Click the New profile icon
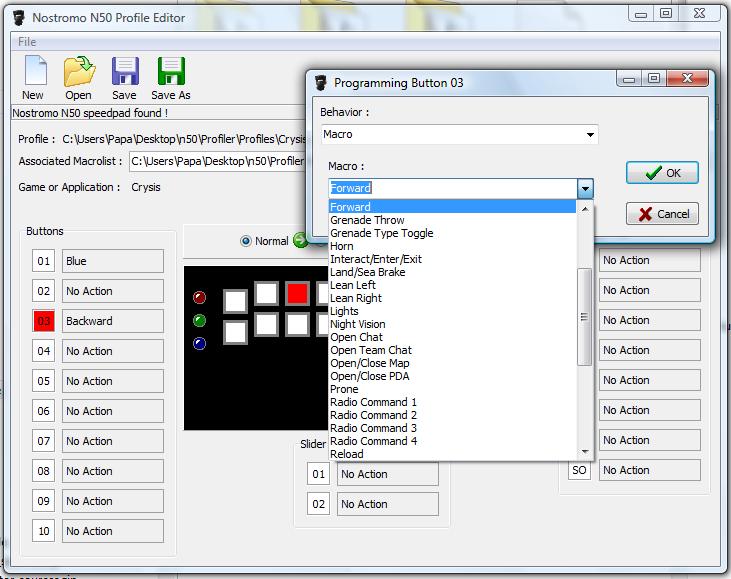Image resolution: width=731 pixels, height=579 pixels. (34, 71)
